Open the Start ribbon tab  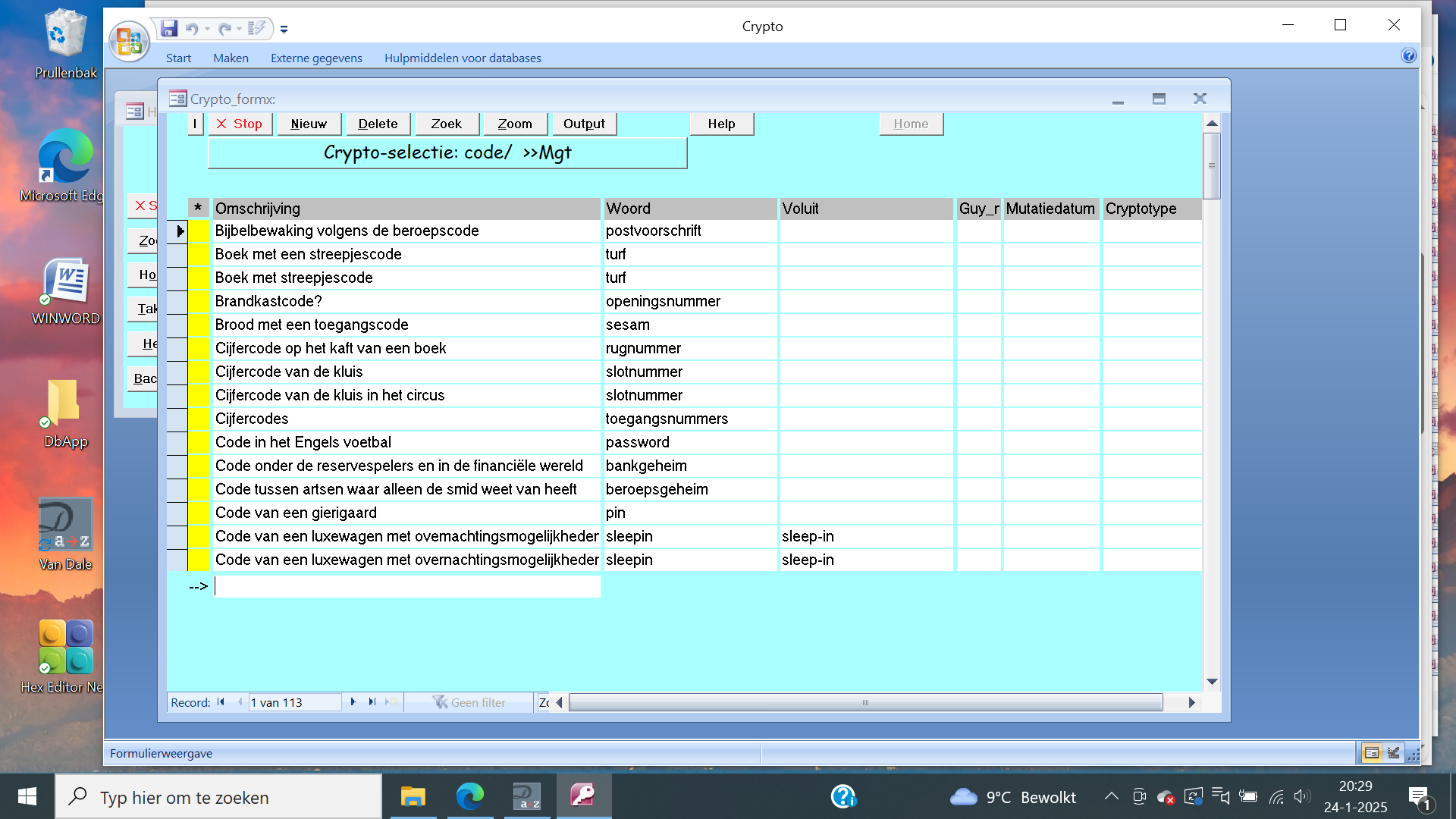pos(178,58)
